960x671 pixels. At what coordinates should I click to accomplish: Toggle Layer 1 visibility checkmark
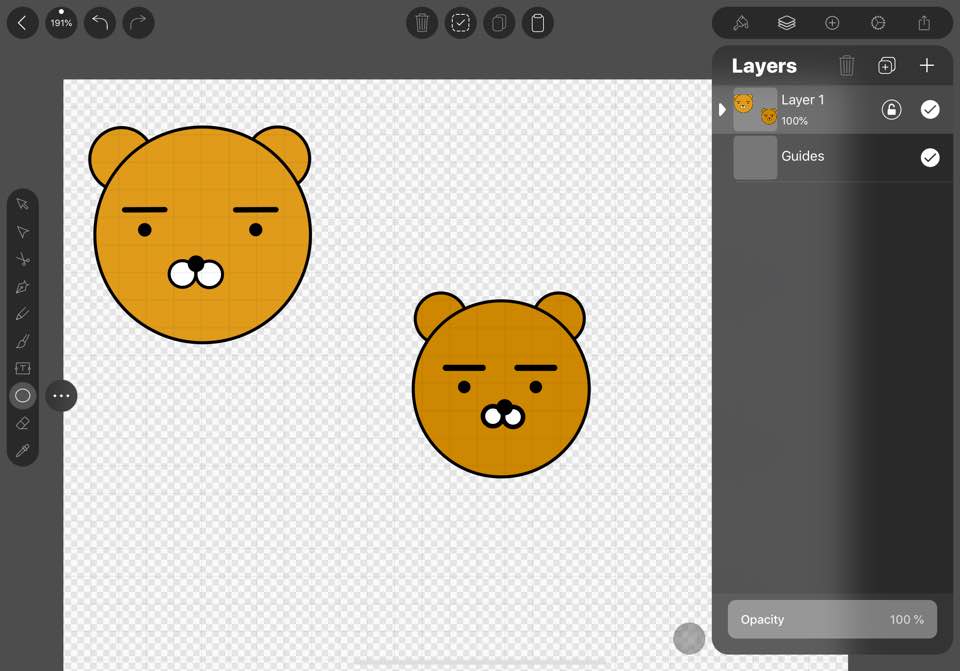pyautogui.click(x=929, y=110)
